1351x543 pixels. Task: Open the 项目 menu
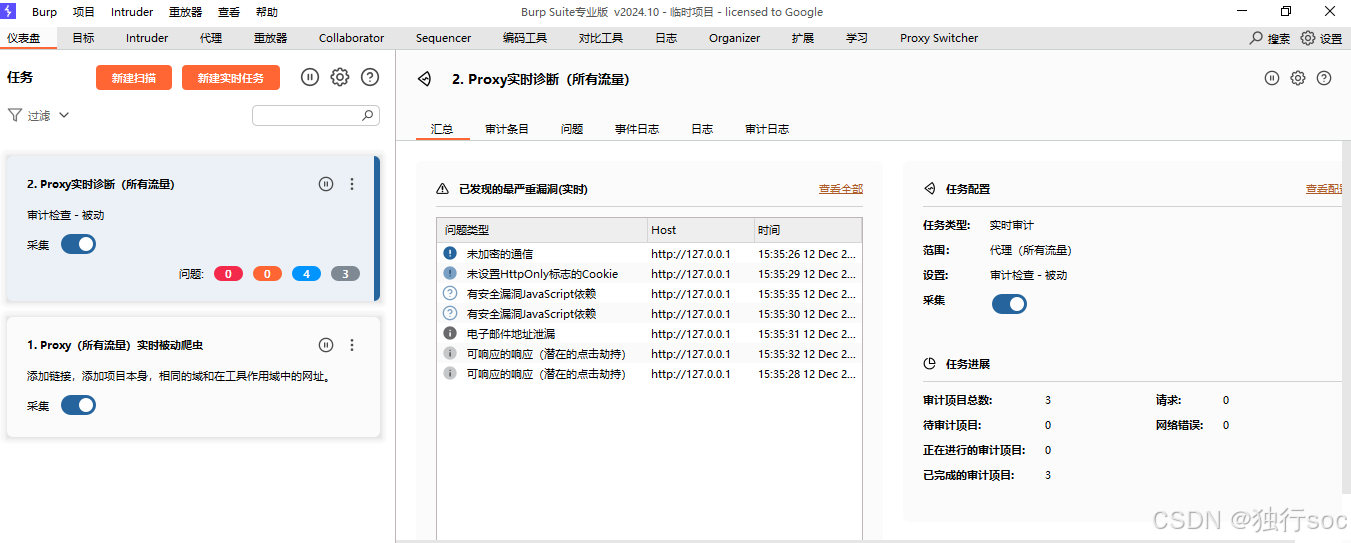point(84,12)
